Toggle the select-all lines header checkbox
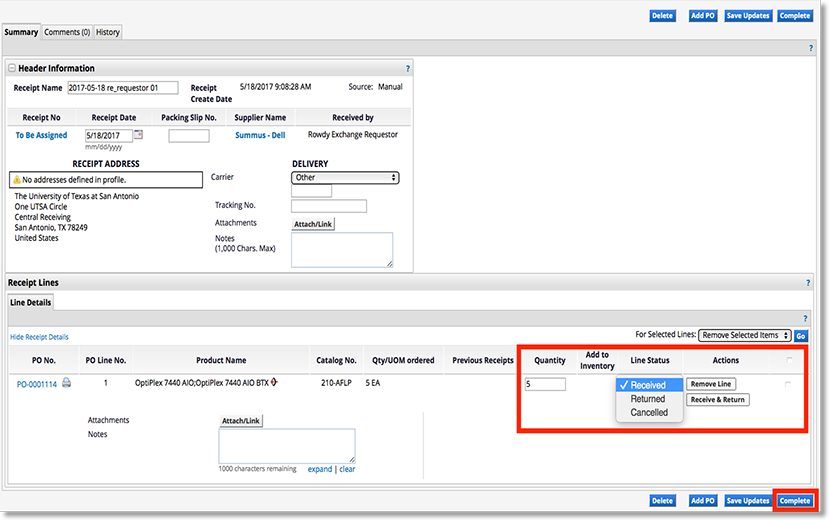Viewport: 830px width, 521px height. point(788,360)
